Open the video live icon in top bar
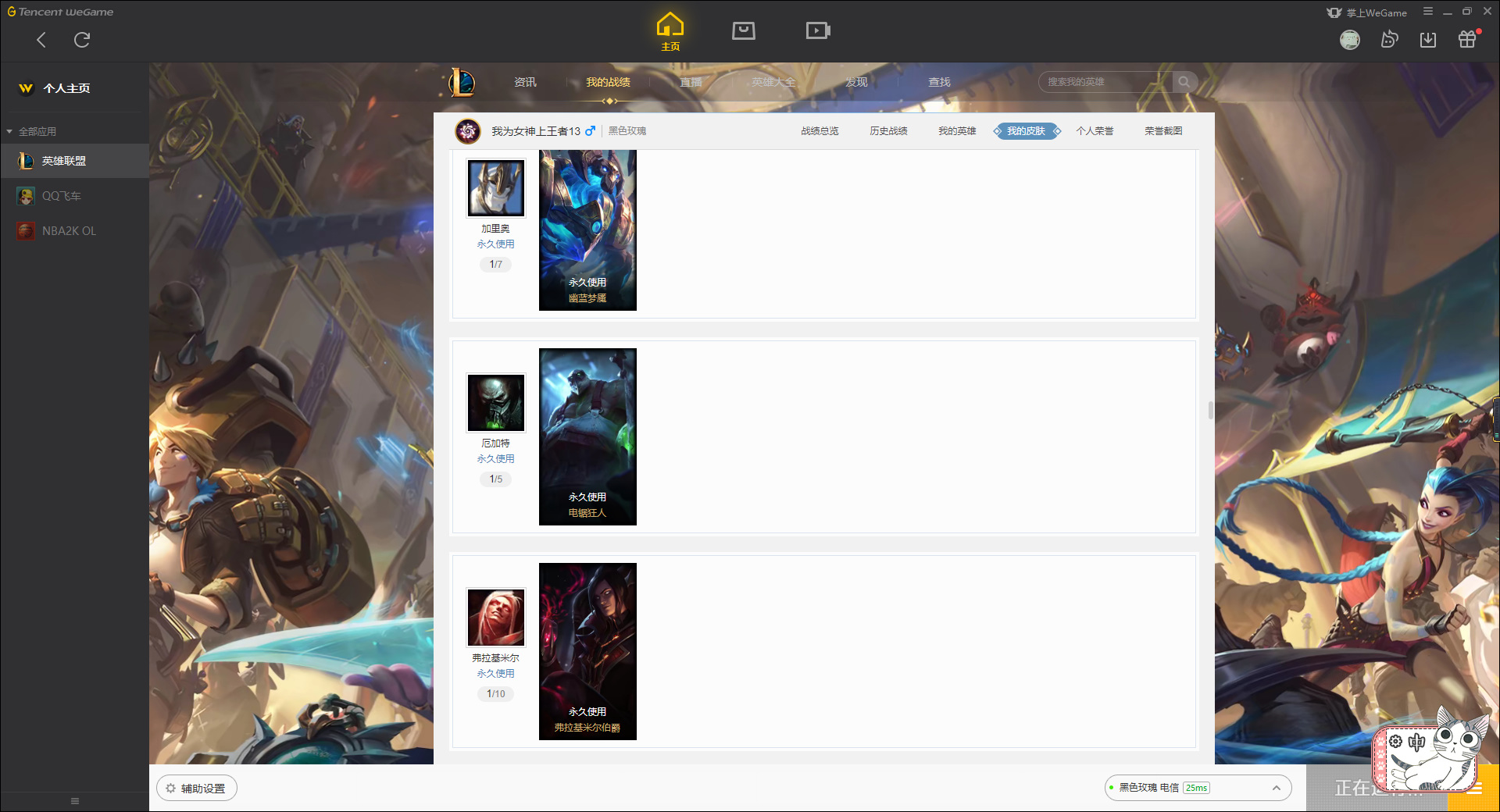 pos(818,30)
